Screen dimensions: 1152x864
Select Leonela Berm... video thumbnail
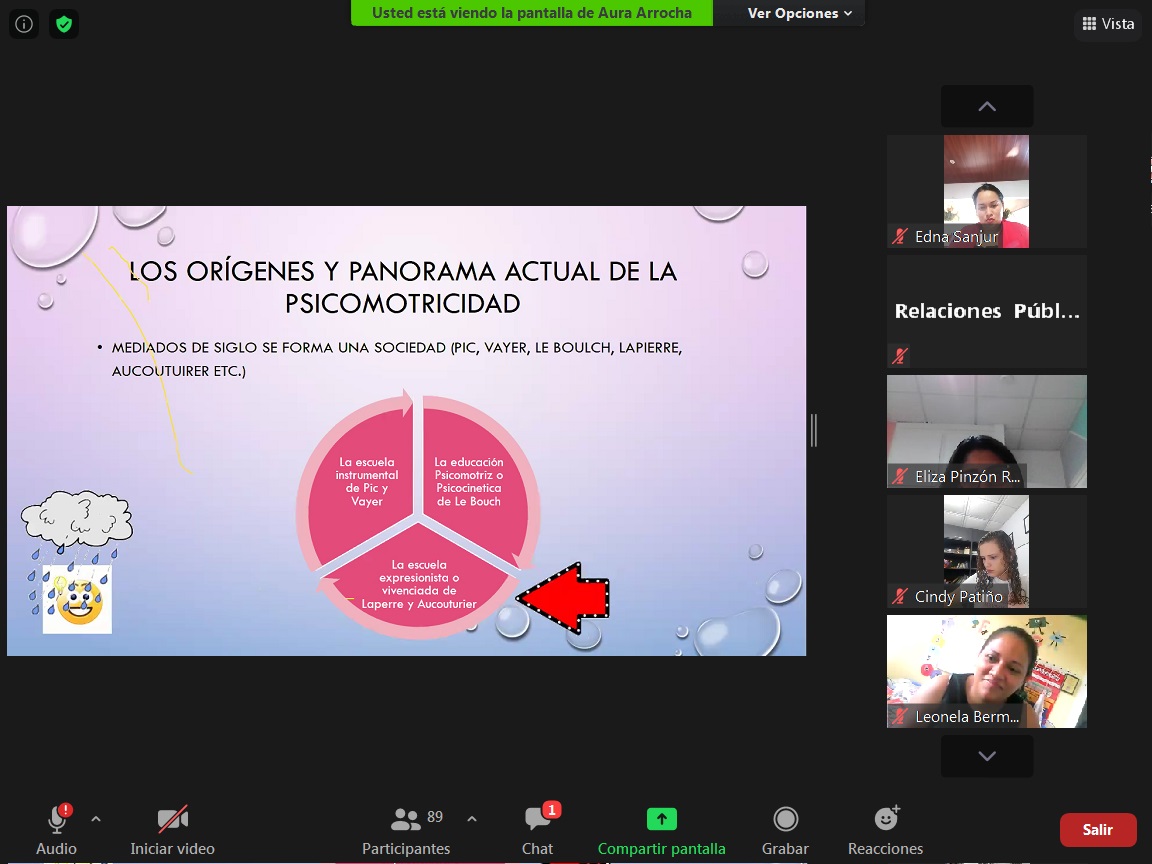pos(987,672)
